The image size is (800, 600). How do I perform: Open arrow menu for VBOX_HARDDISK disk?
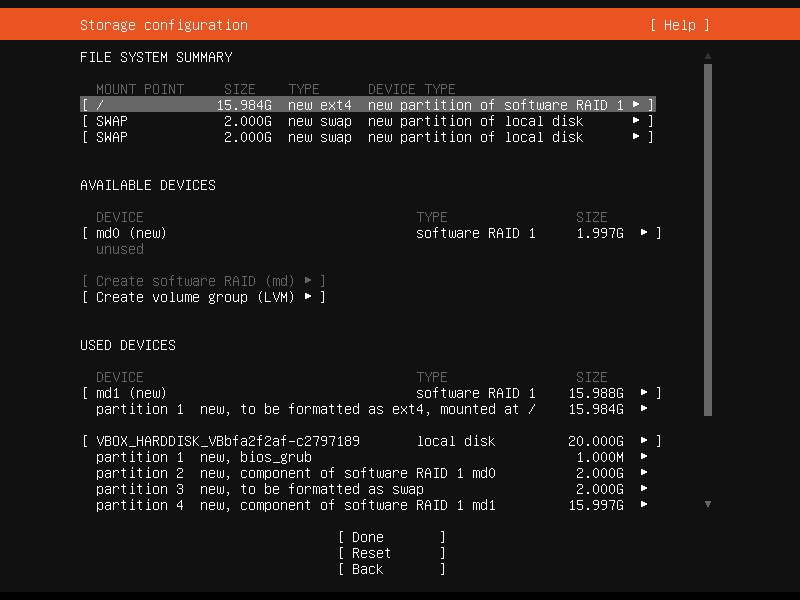pyautogui.click(x=644, y=441)
